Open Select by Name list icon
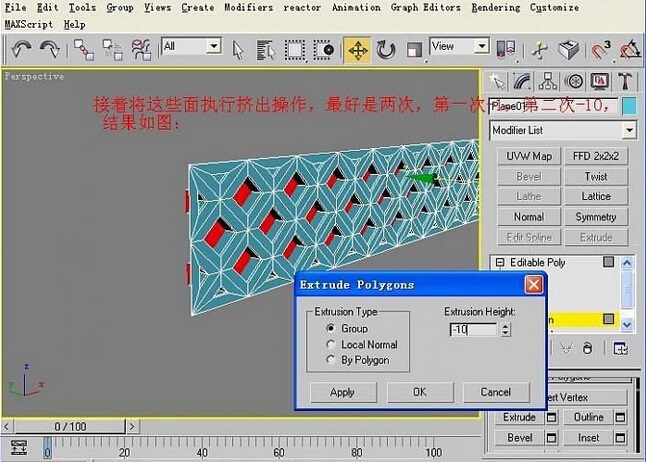Screen dimensions: 646x462 (x=266, y=50)
